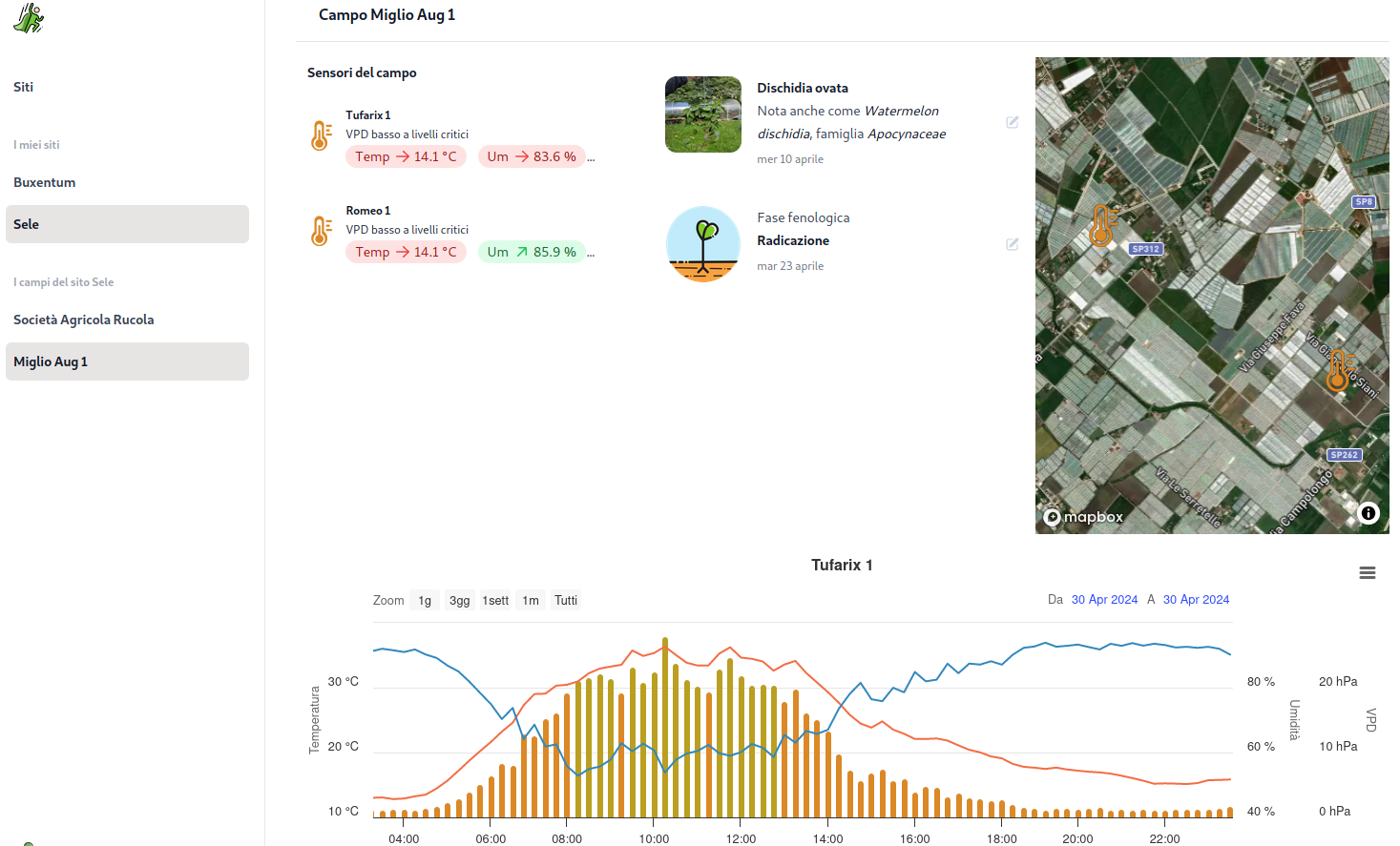Edit the Fase fenologica Radicazione entry
Image resolution: width=1400 pixels, height=846 pixels.
(1012, 244)
